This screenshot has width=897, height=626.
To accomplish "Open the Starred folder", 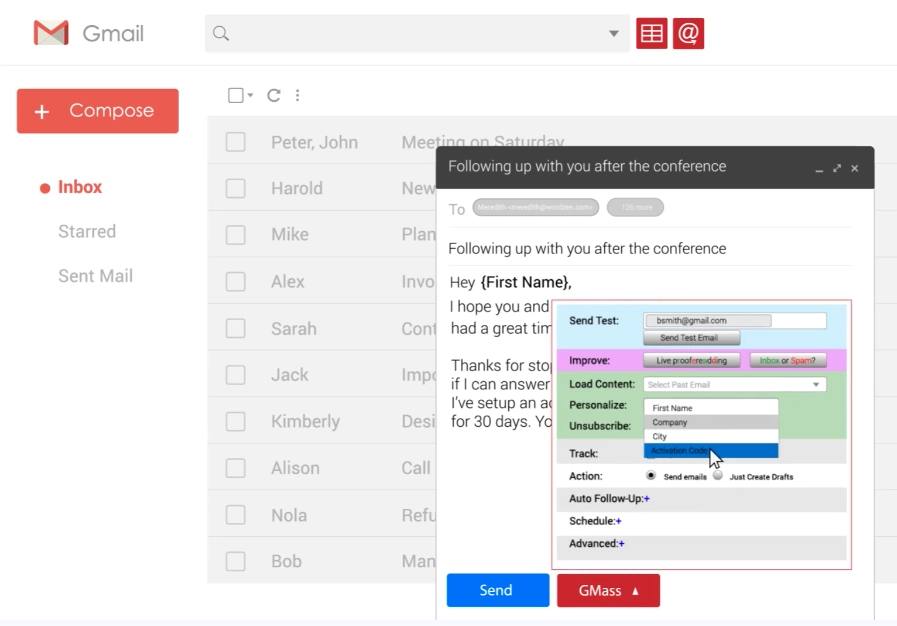I will pyautogui.click(x=87, y=231).
